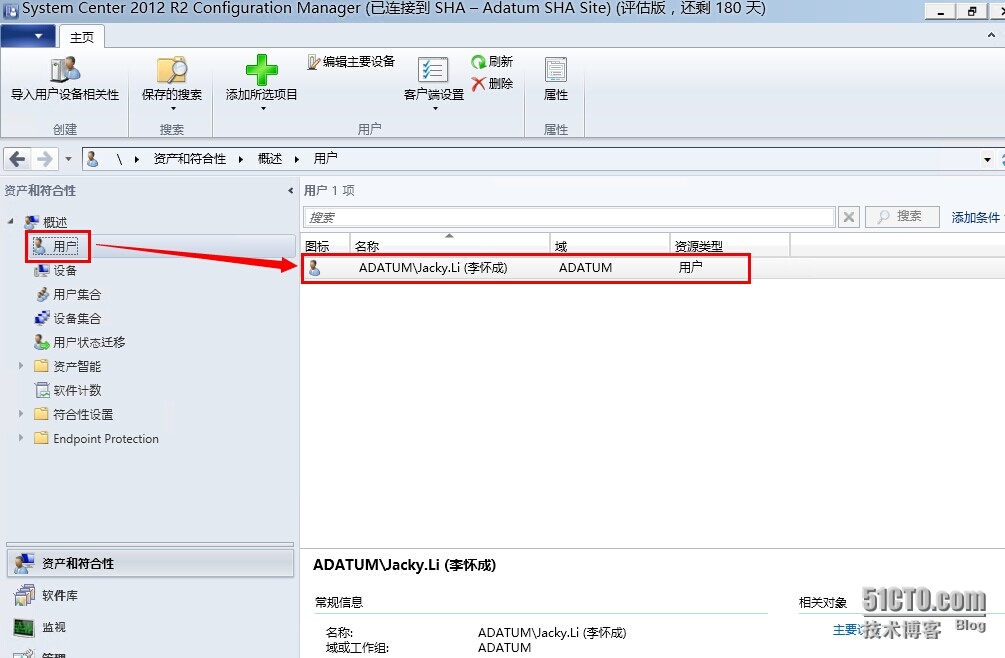Click the user icon in the Jacky.Li row
The height and width of the screenshot is (658, 1005).
(315, 268)
